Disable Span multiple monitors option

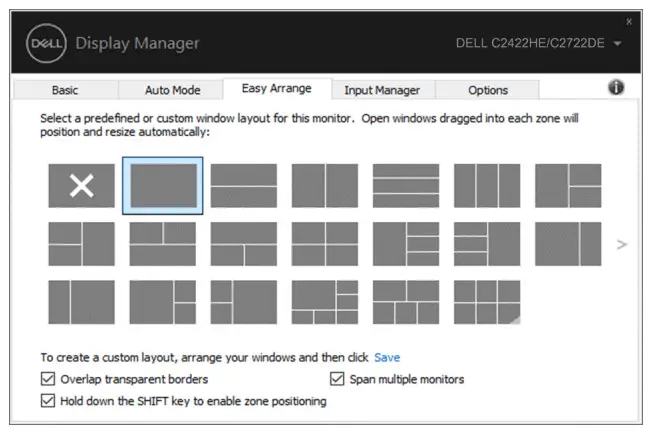(x=337, y=380)
